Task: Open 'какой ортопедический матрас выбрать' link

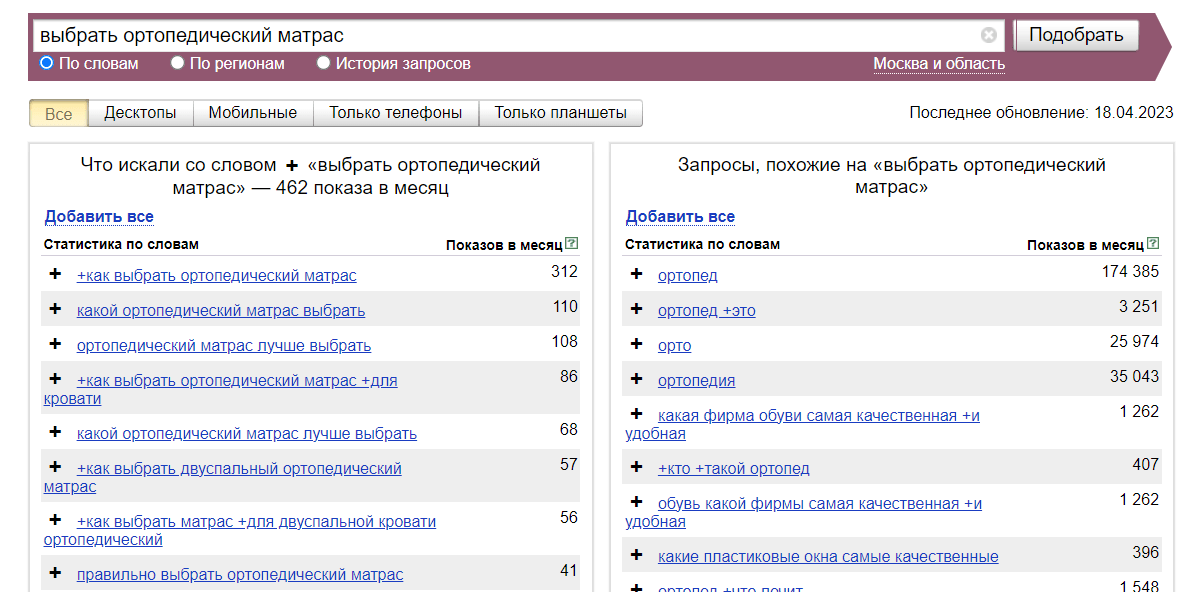Action: point(221,310)
